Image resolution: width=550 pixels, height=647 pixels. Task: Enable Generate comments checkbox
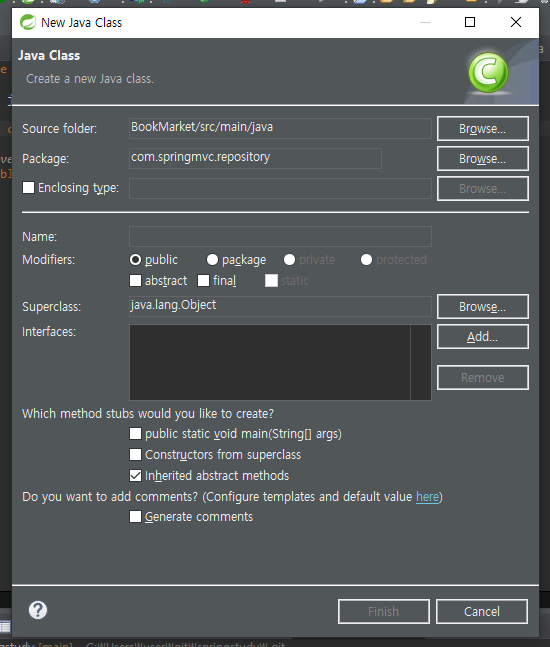tap(135, 517)
